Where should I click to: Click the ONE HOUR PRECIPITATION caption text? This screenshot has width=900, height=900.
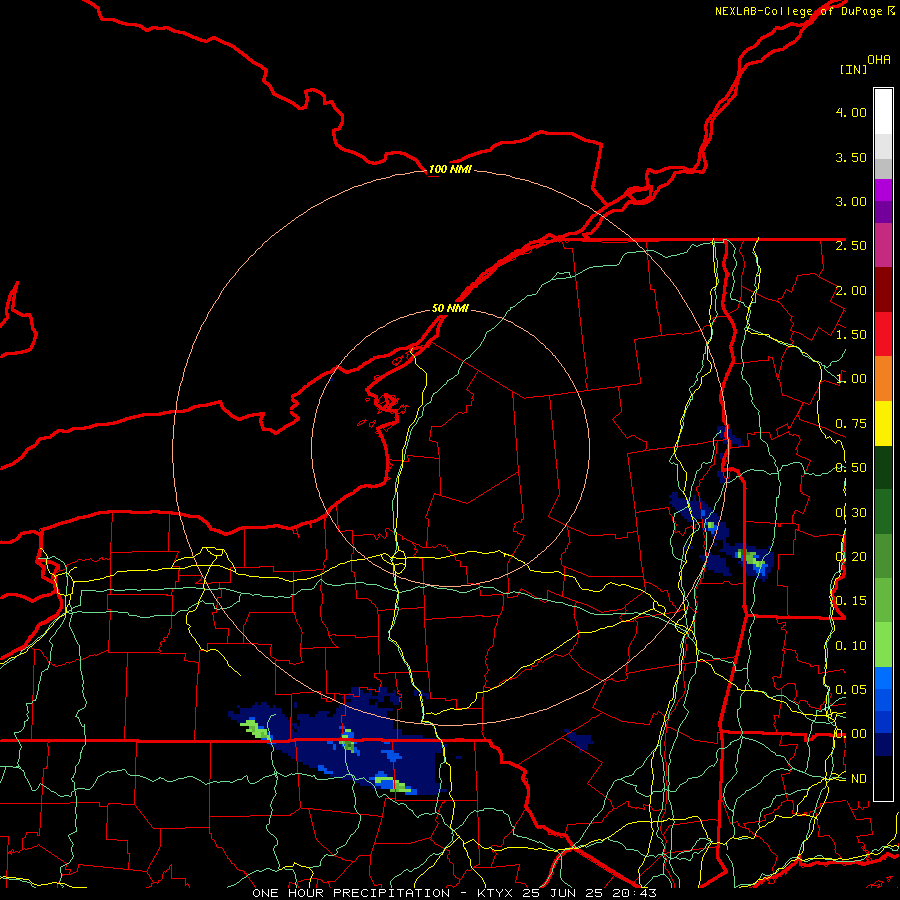[351, 893]
